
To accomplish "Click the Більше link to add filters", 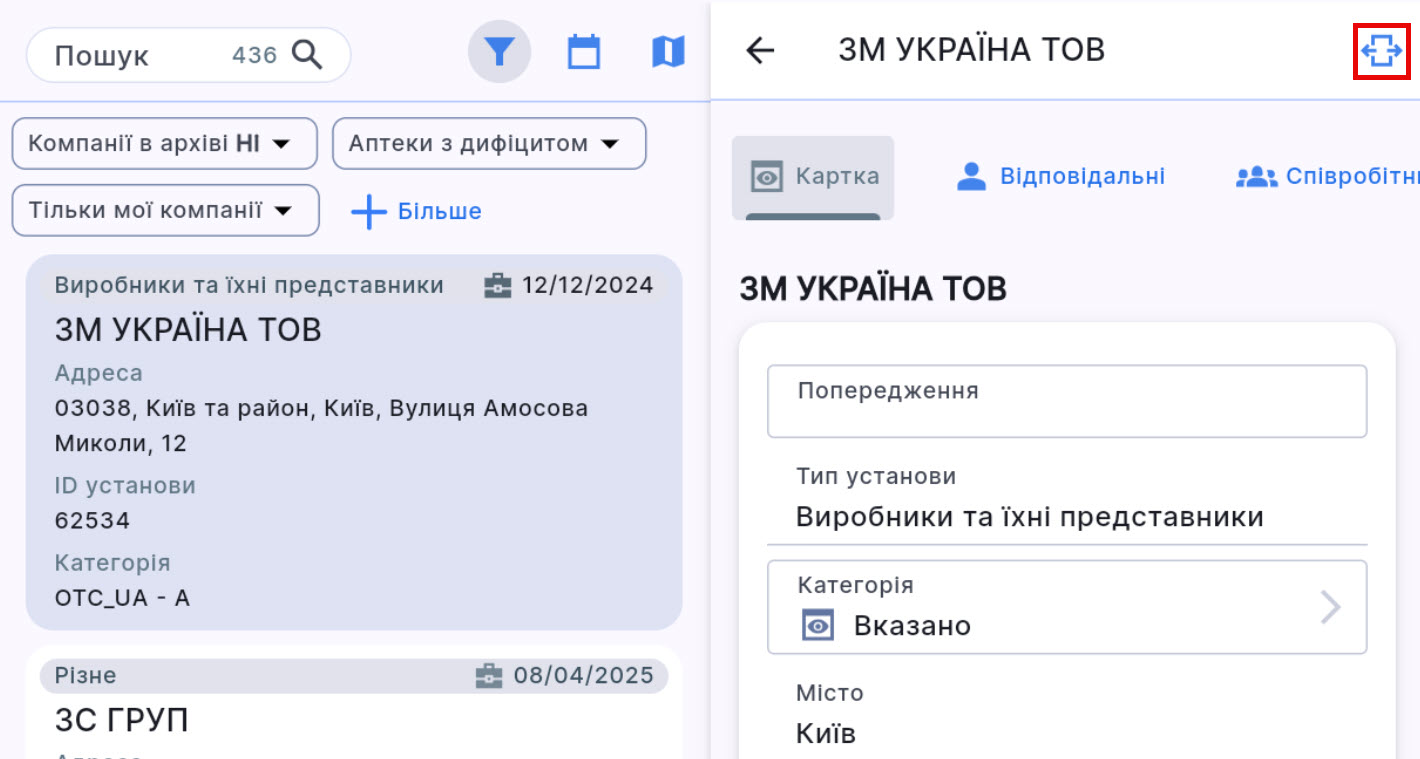I will pos(416,211).
